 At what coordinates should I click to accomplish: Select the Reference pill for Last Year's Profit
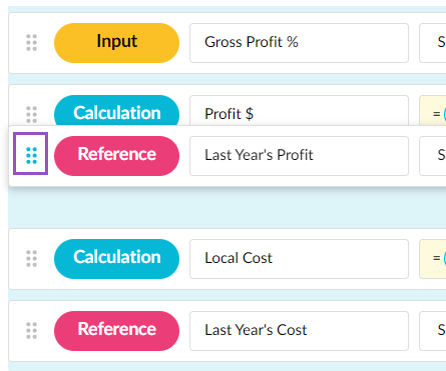[x=117, y=156]
